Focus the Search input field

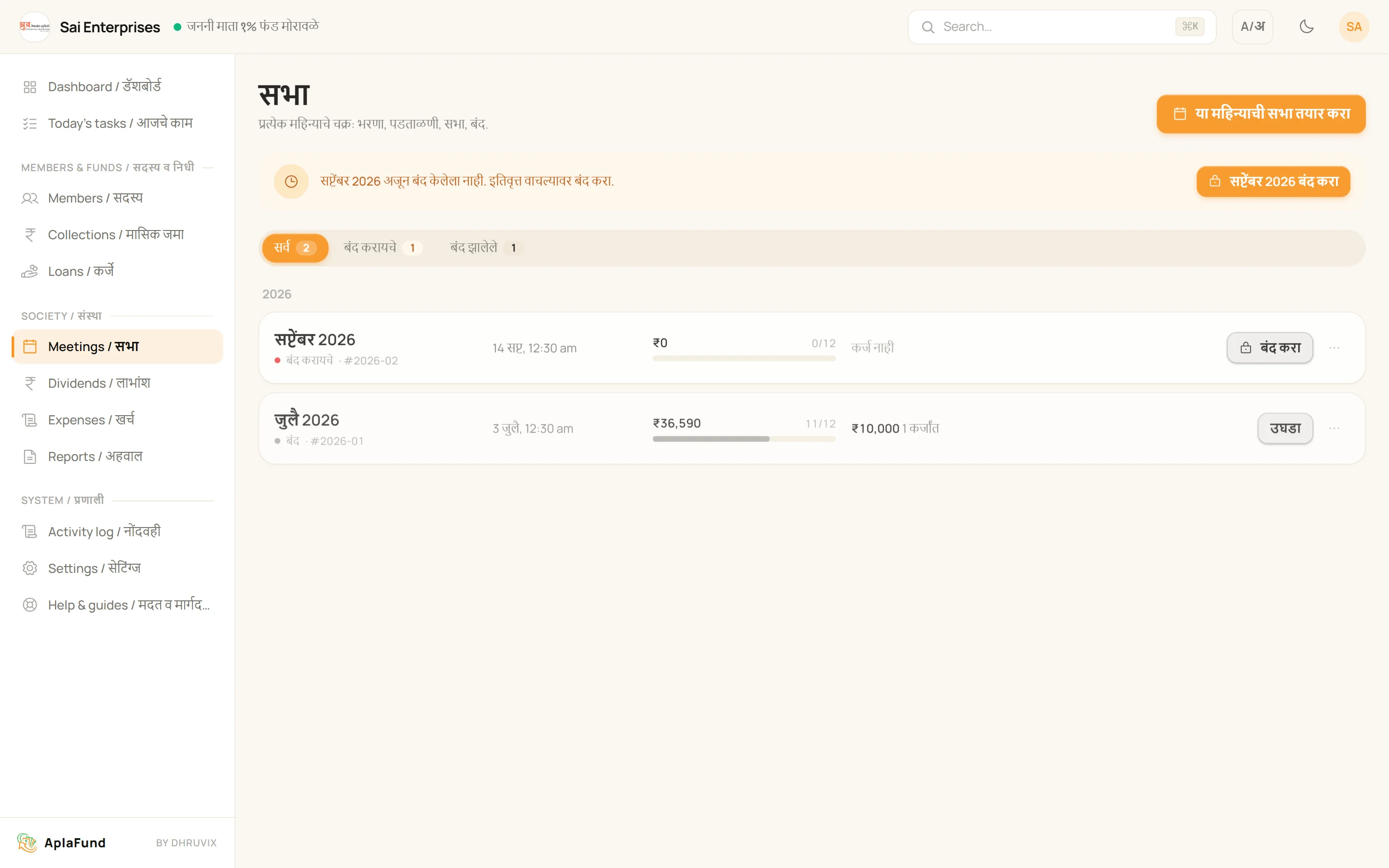[1062, 27]
